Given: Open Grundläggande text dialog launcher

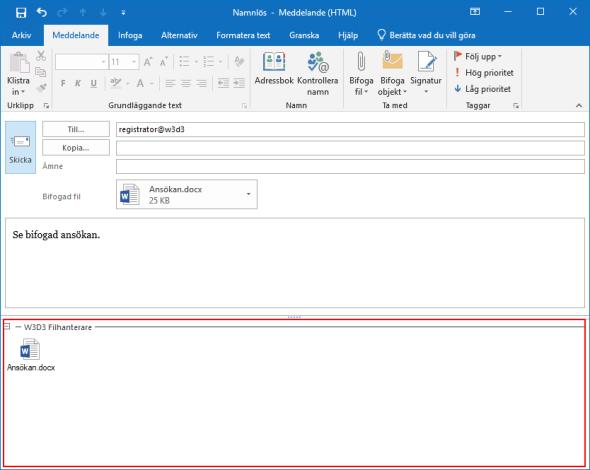Looking at the screenshot, I should [x=244, y=106].
